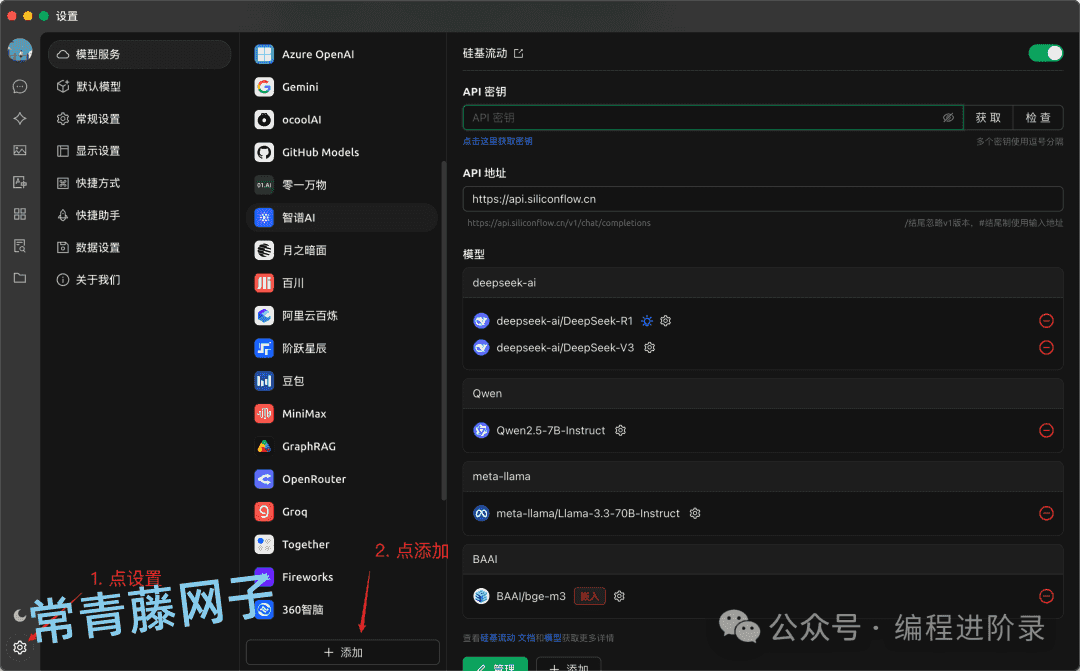Open 数据设置 settings section
The width and height of the screenshot is (1080, 671).
point(140,247)
